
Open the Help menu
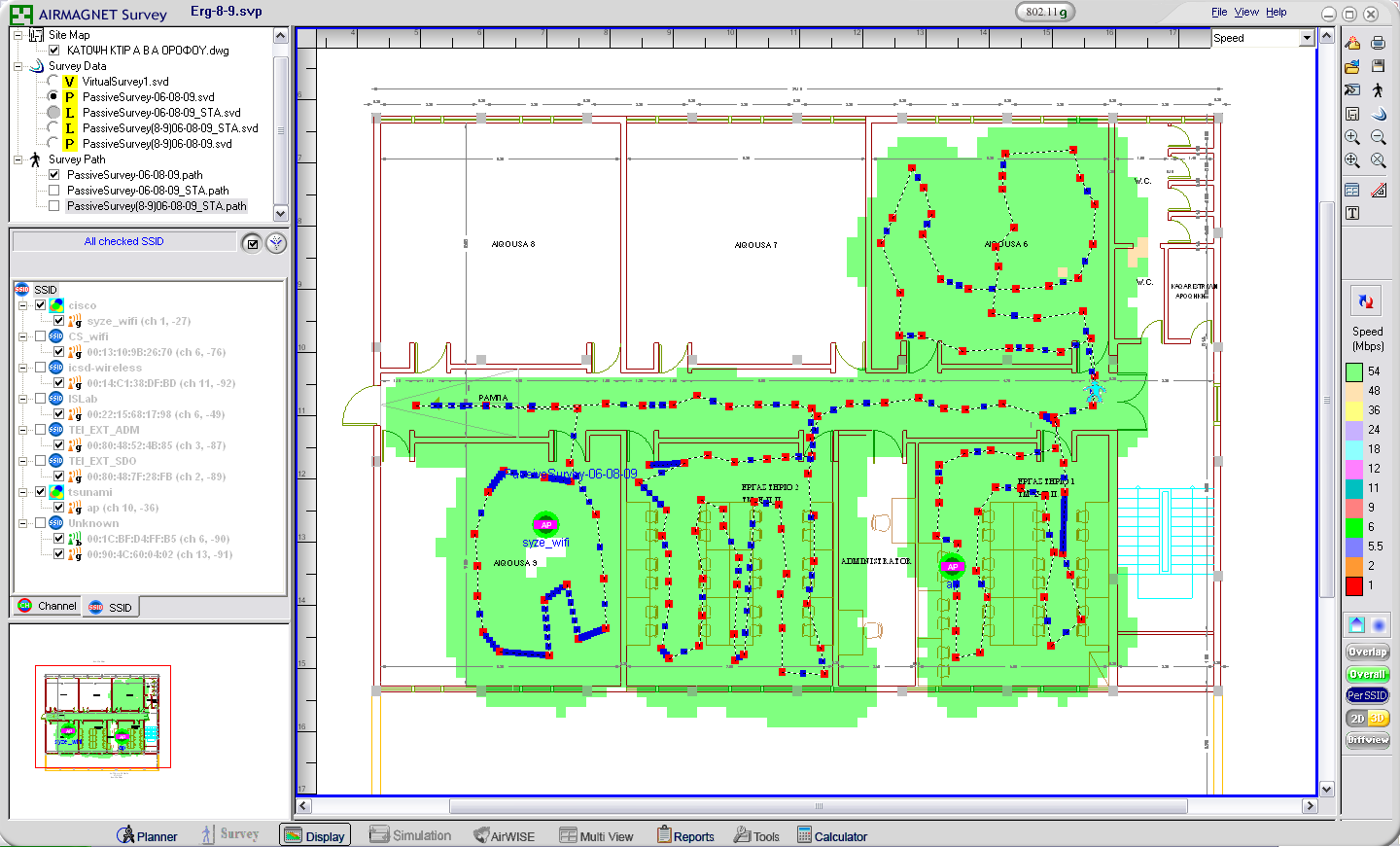click(x=1277, y=13)
